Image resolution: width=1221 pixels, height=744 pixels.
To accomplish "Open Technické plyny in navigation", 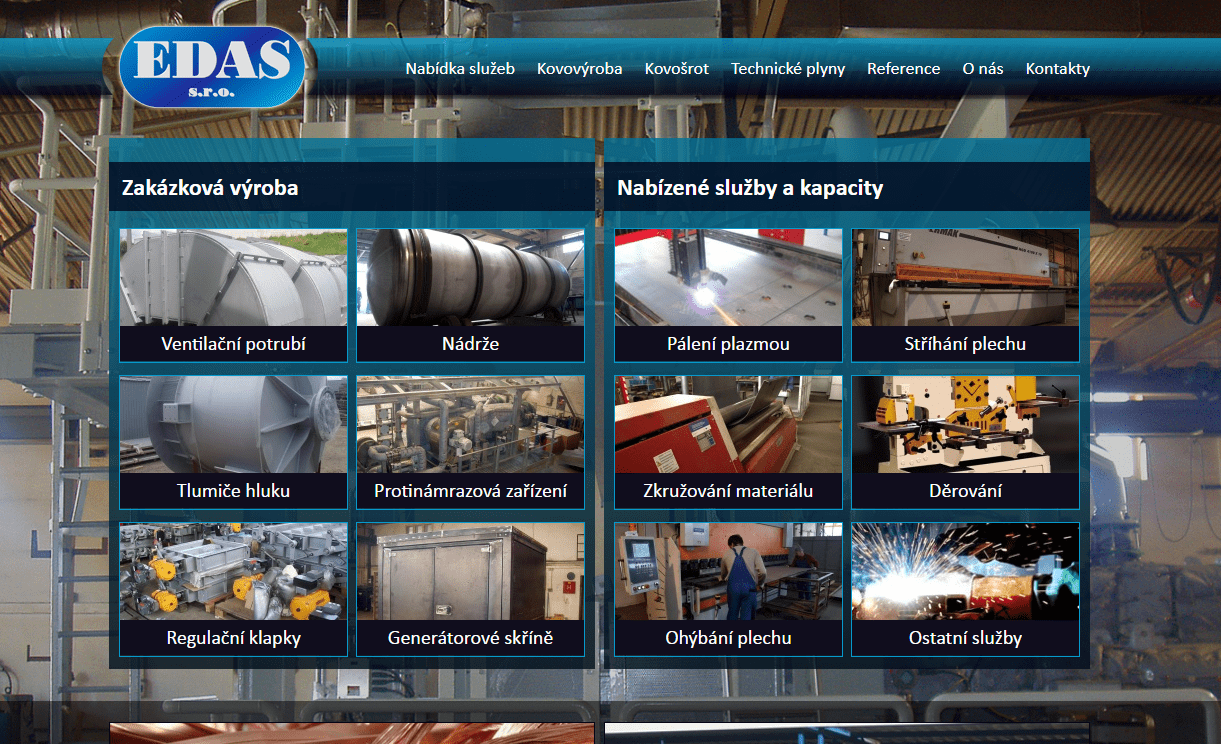I will click(x=788, y=69).
